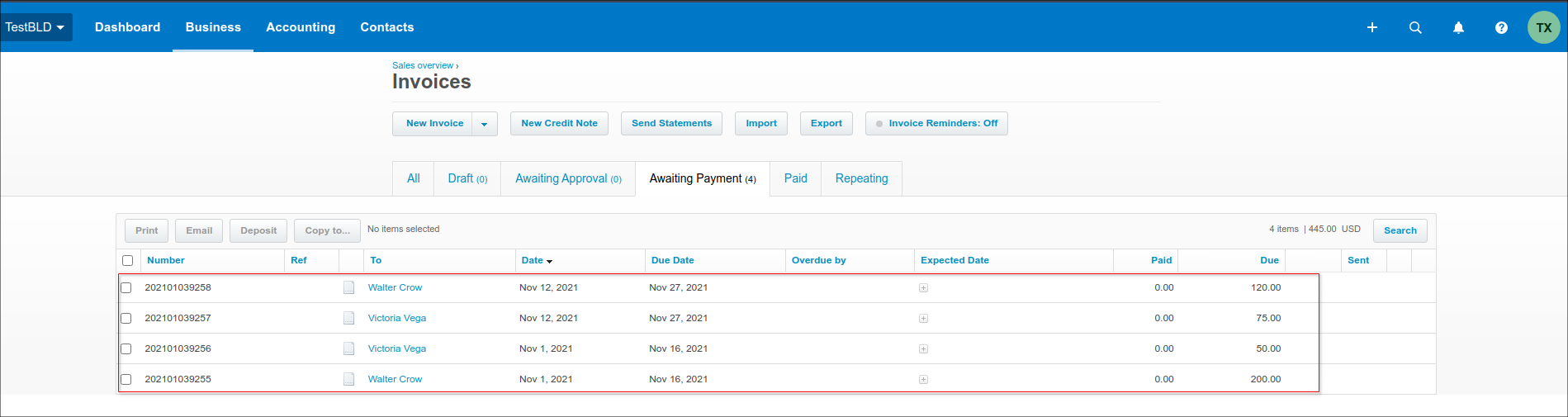This screenshot has width=1568, height=417.
Task: Click Send Statements
Action: (x=671, y=124)
